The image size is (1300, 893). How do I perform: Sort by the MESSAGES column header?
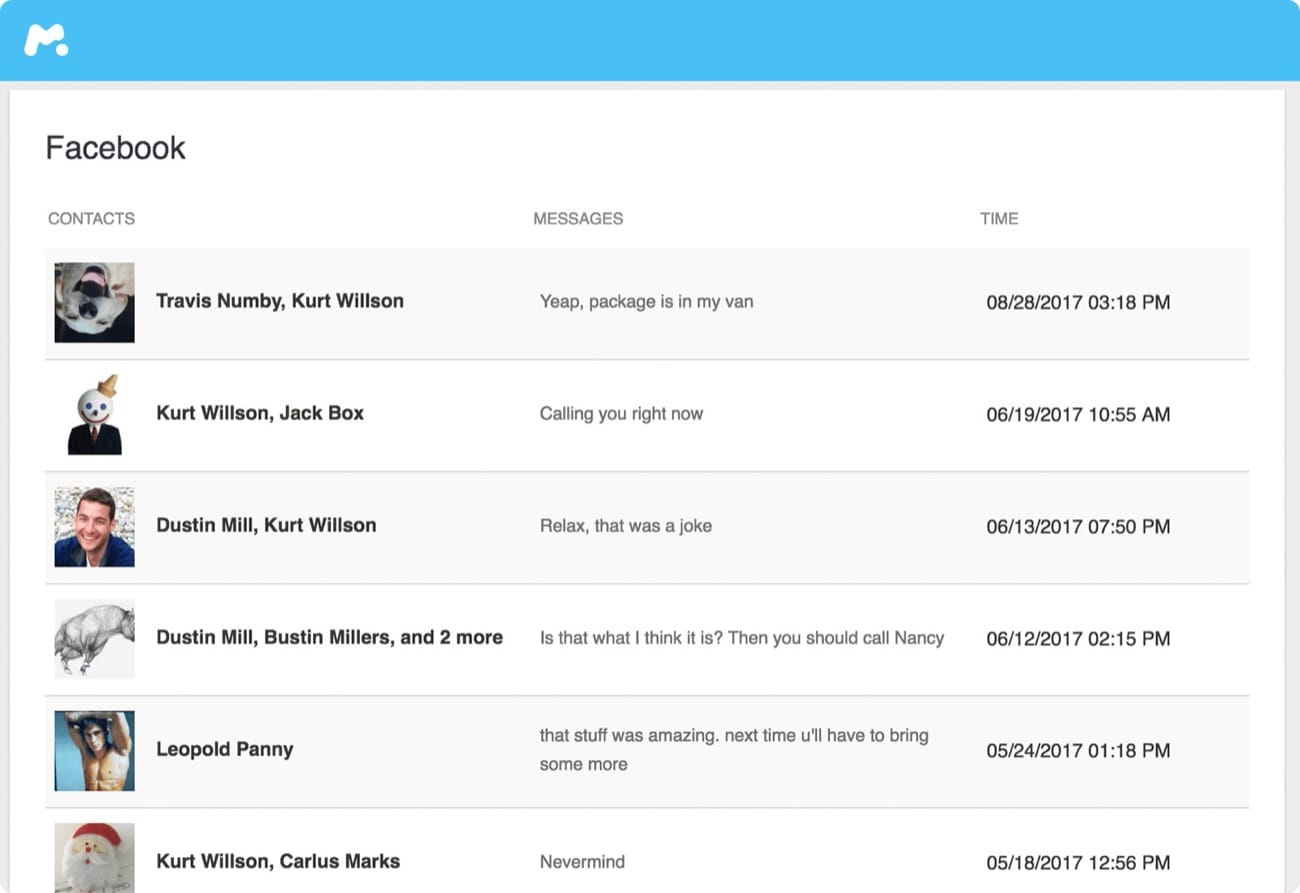(578, 218)
